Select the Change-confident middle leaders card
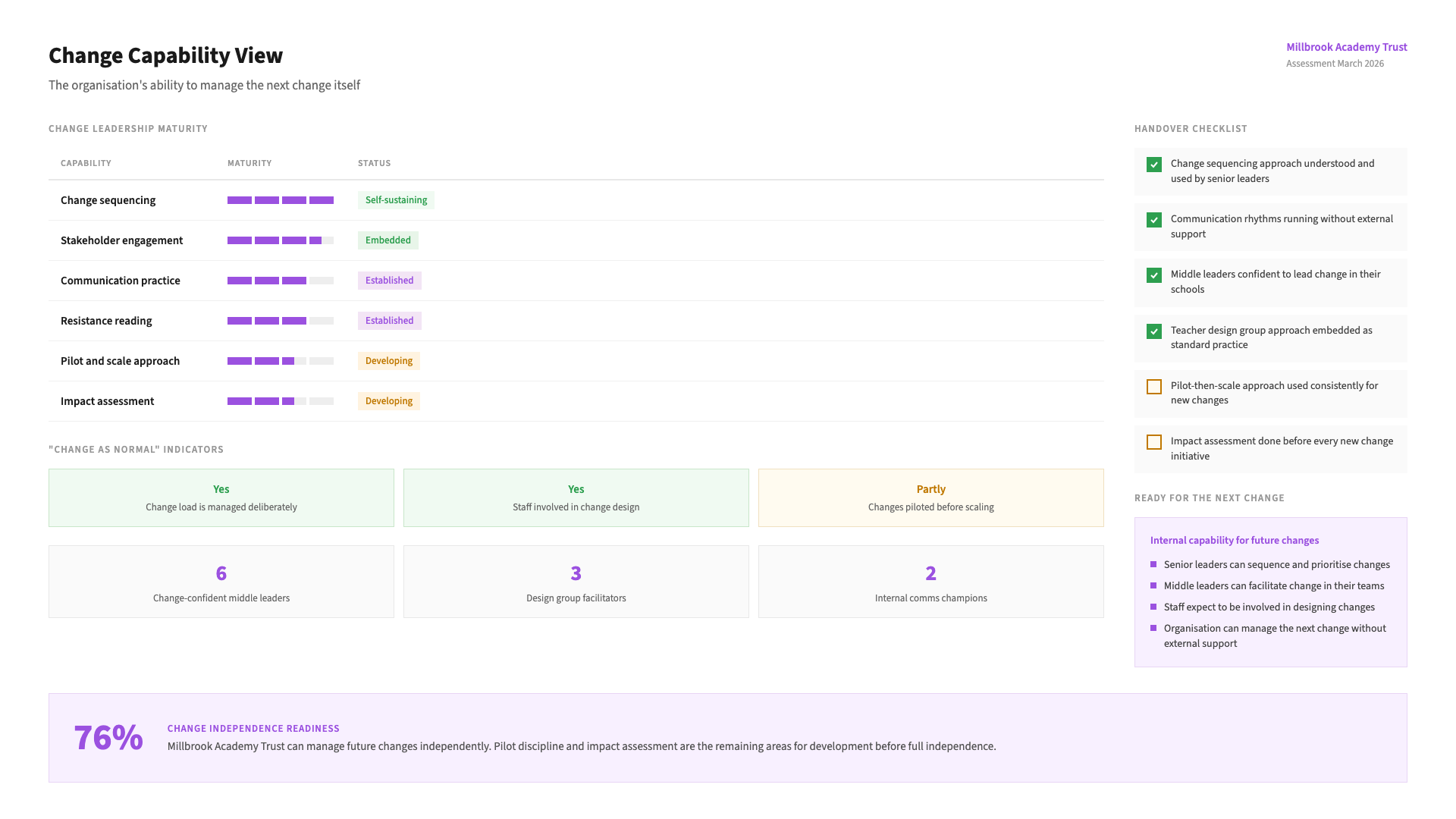The height and width of the screenshot is (819, 1456). tap(221, 582)
